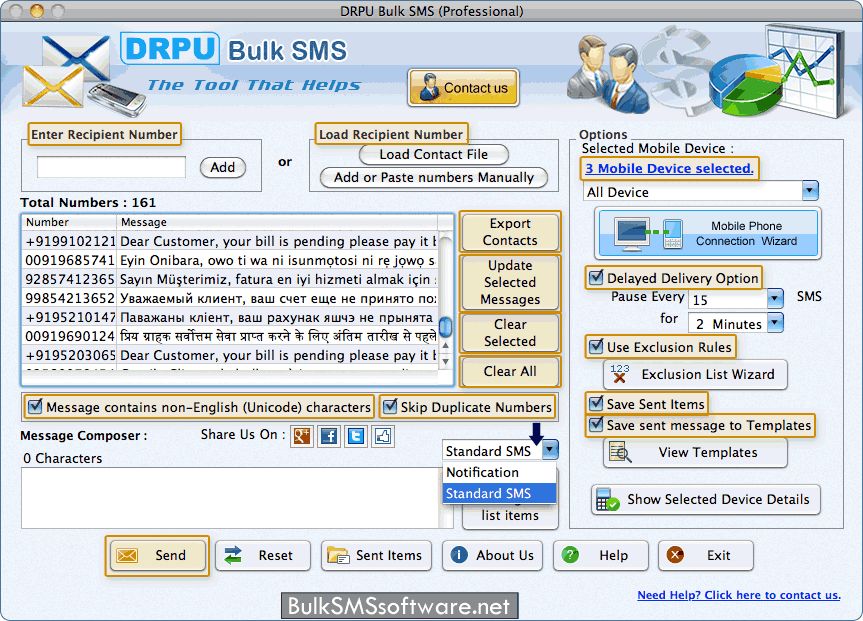Click the message composer text area
863x621 pixels.
231,498
